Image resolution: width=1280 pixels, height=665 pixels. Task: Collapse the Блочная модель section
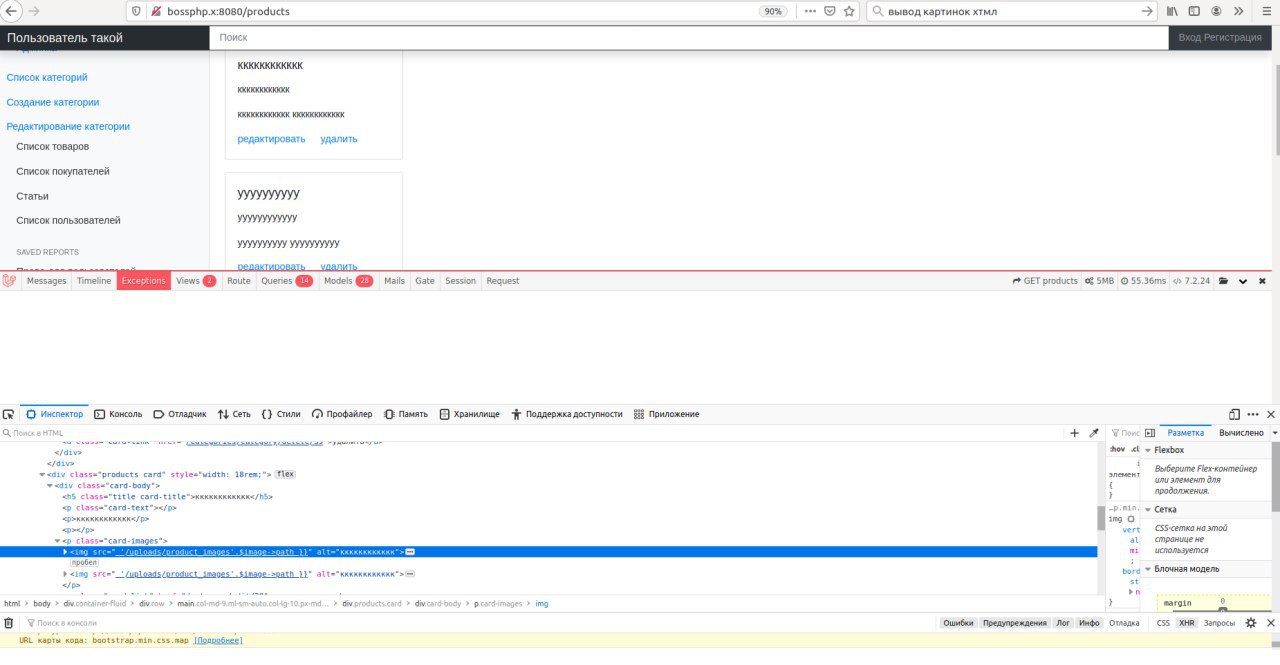coord(1148,569)
